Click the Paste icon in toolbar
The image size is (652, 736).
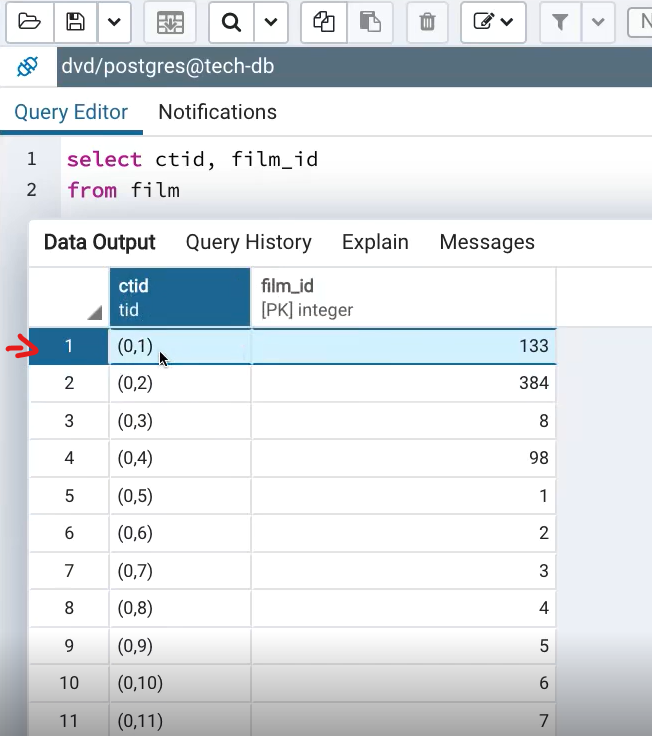[x=370, y=22]
